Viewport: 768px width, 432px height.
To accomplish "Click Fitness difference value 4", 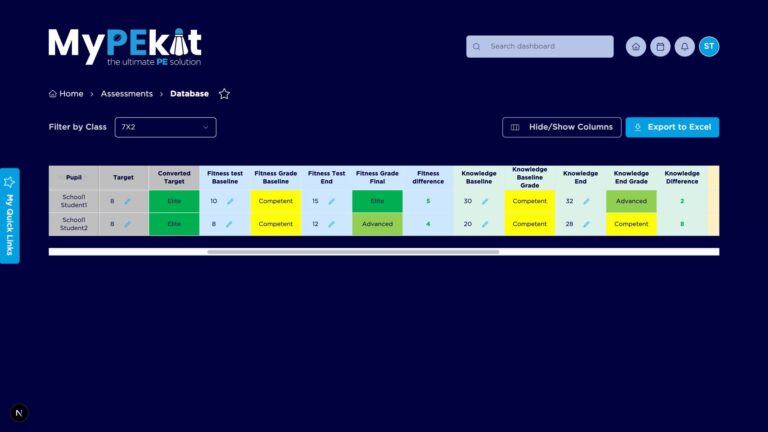I will tap(428, 224).
